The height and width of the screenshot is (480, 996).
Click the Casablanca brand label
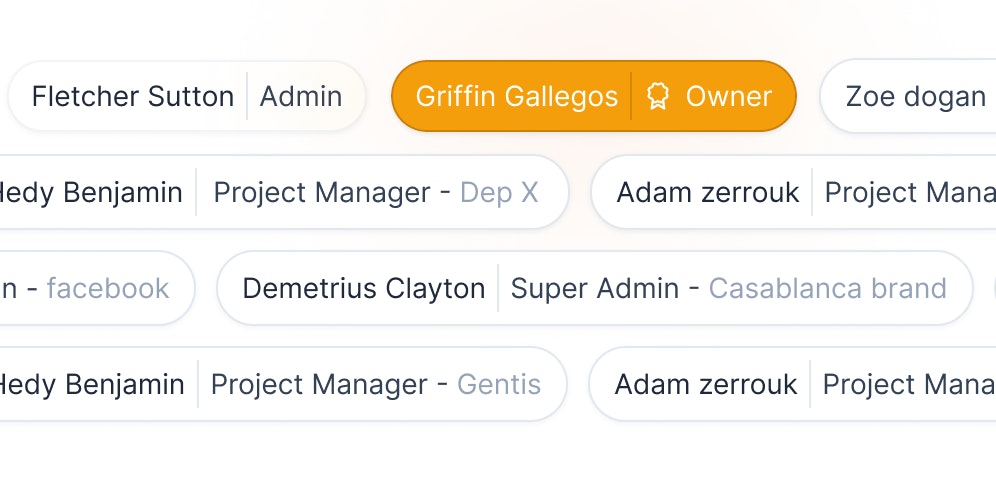828,288
